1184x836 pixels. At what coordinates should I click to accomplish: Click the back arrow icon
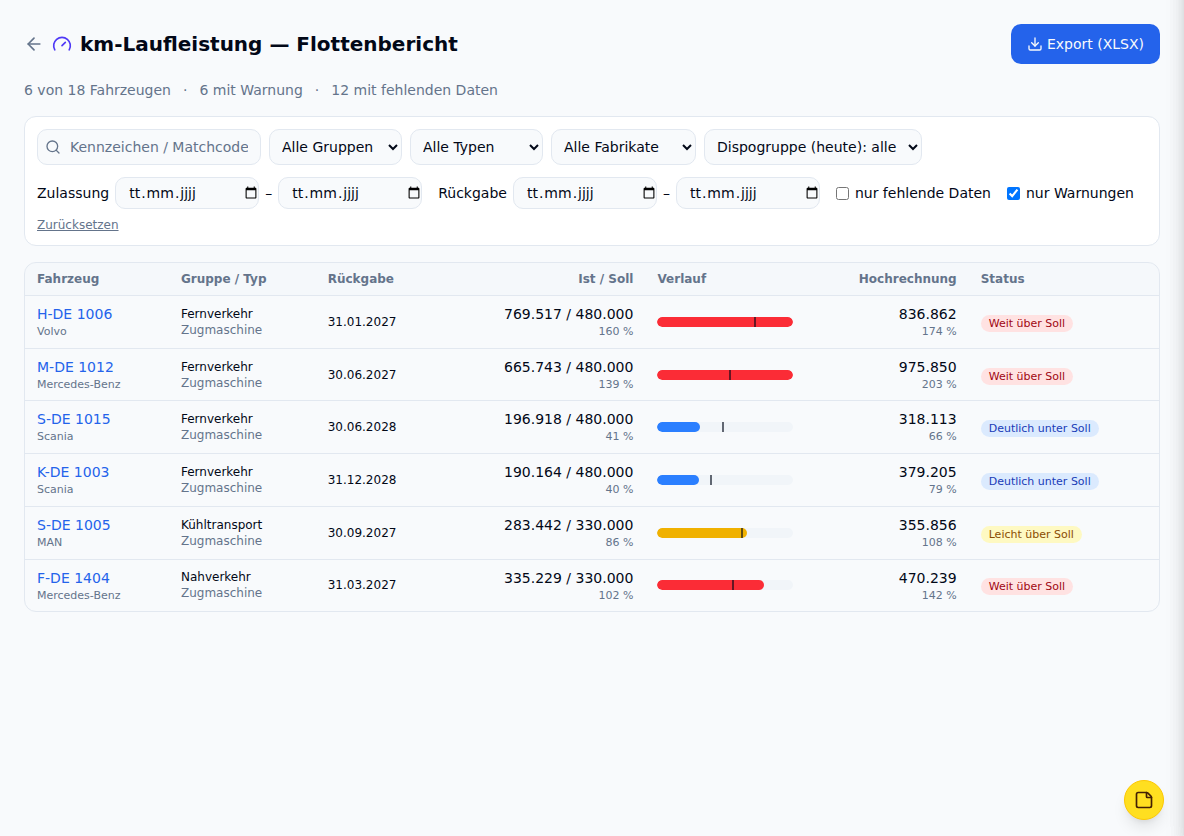(33, 44)
